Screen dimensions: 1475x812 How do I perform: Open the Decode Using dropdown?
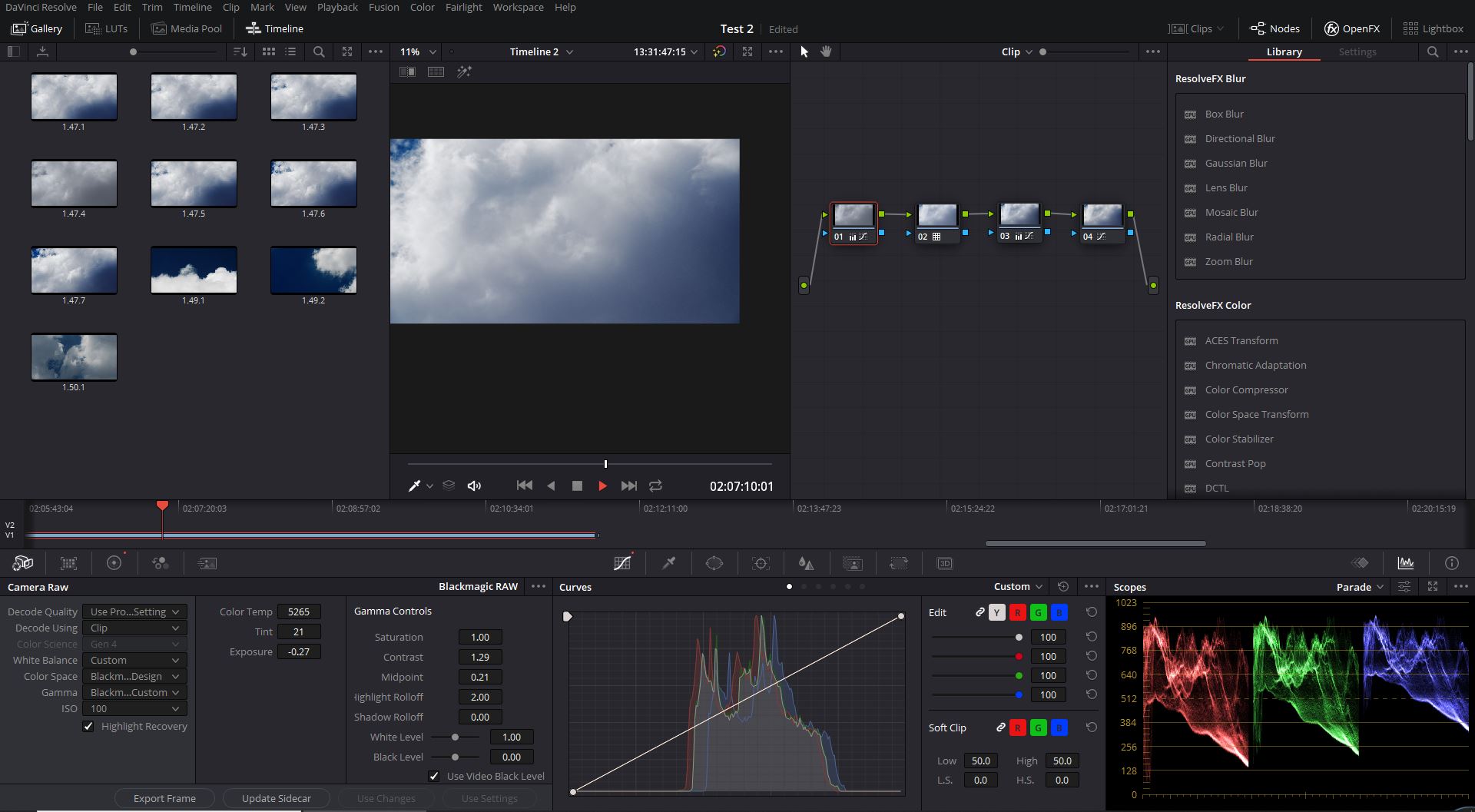pyautogui.click(x=134, y=628)
